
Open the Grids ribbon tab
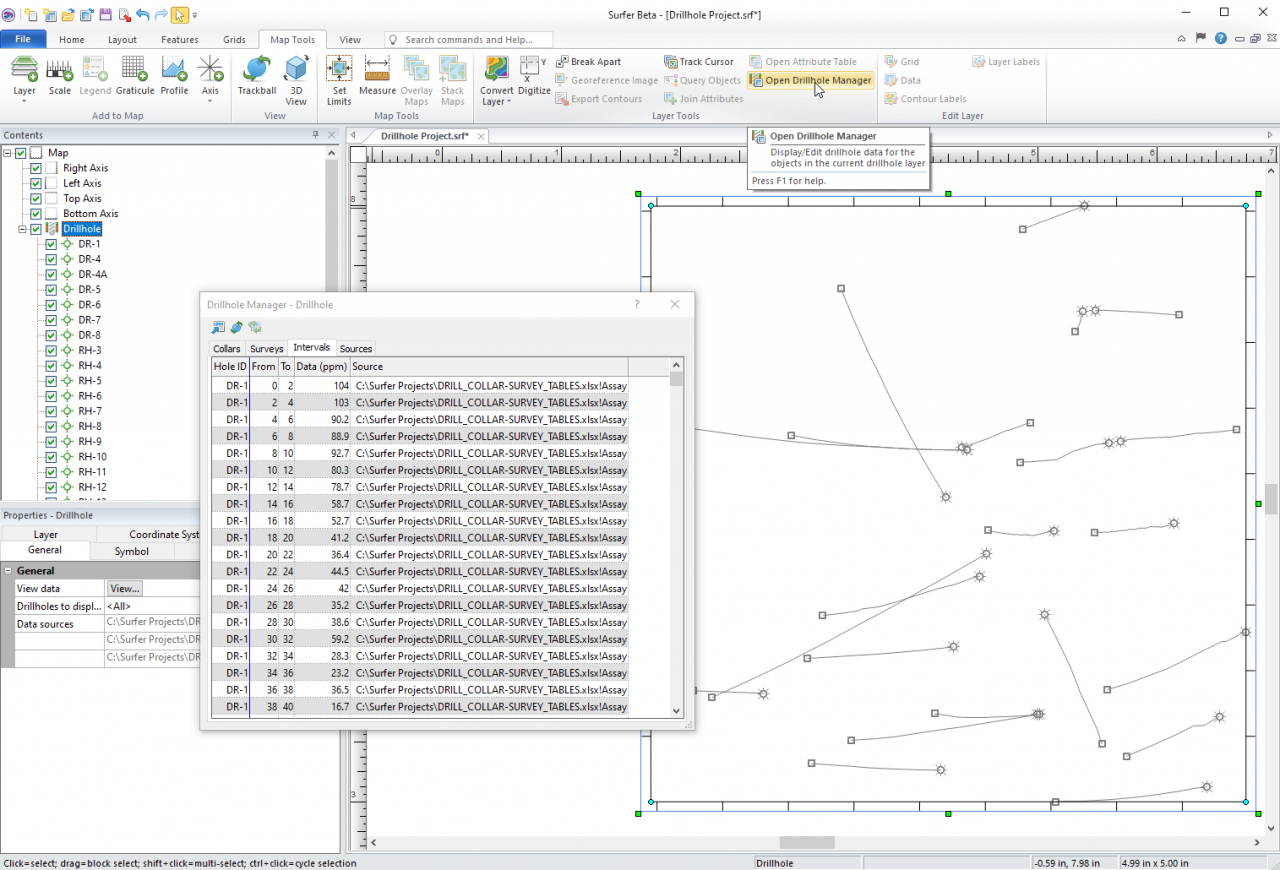234,40
